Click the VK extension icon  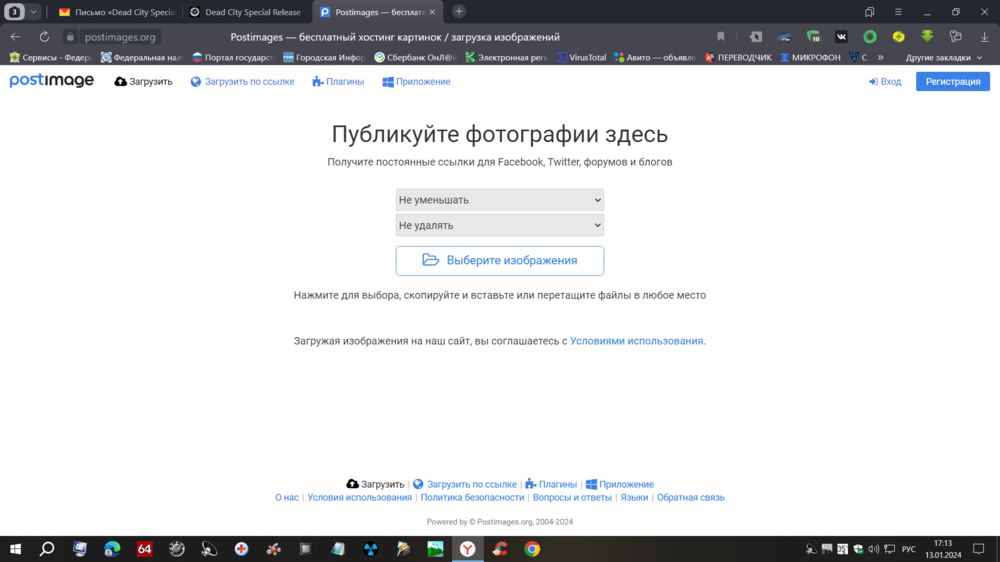click(841, 37)
